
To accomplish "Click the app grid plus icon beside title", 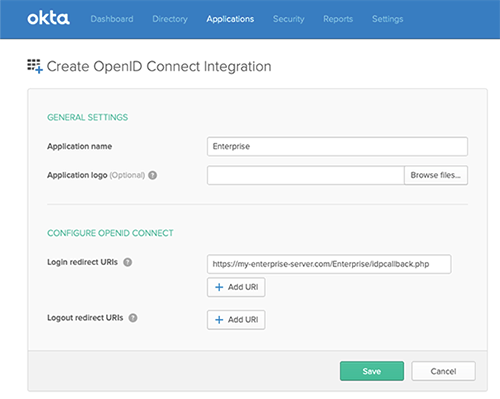I will (35, 66).
